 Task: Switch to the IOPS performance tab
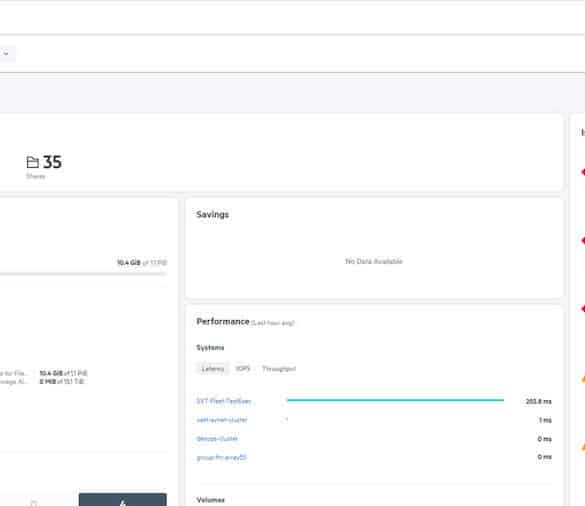click(x=243, y=369)
